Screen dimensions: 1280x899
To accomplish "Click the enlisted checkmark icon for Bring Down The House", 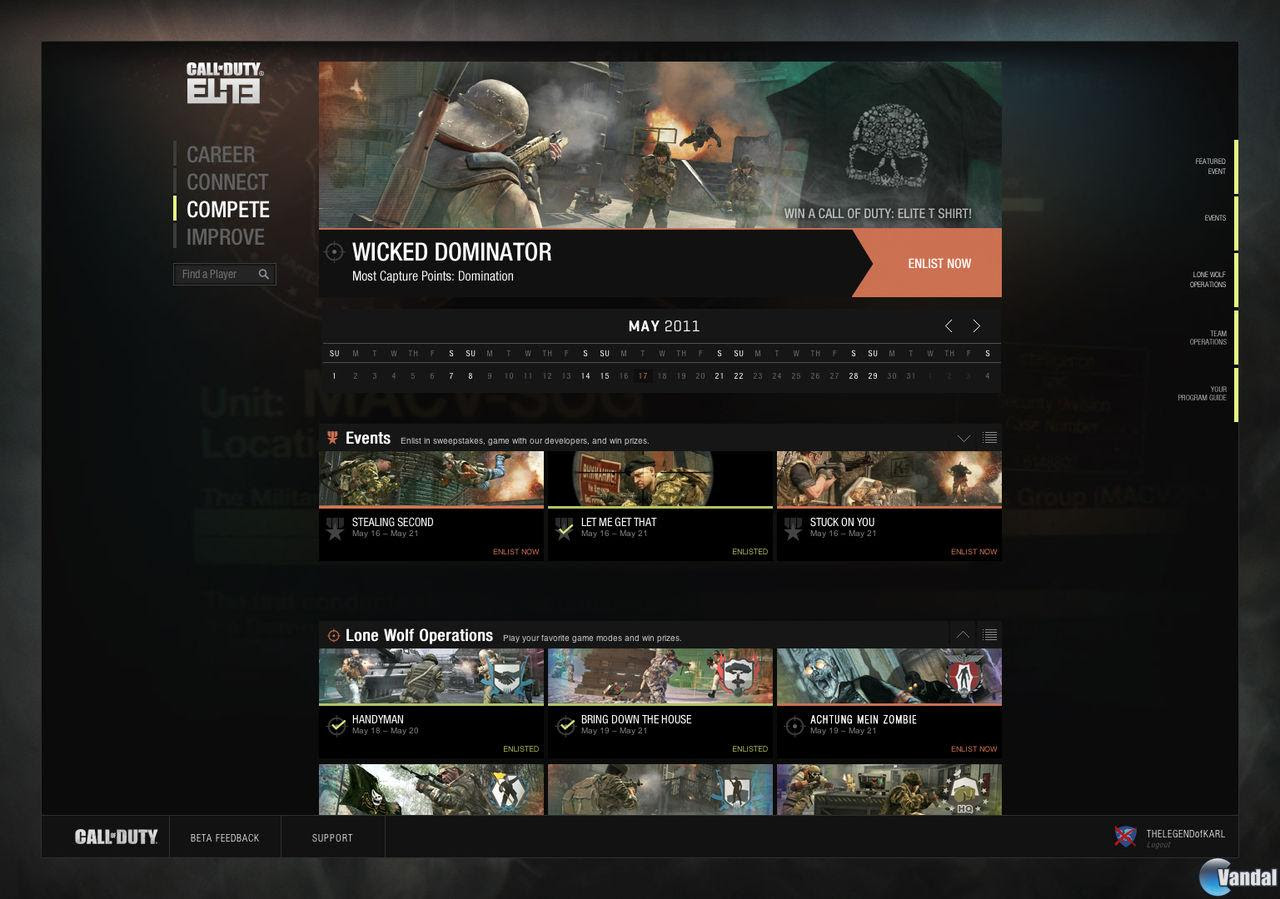I will pyautogui.click(x=566, y=726).
